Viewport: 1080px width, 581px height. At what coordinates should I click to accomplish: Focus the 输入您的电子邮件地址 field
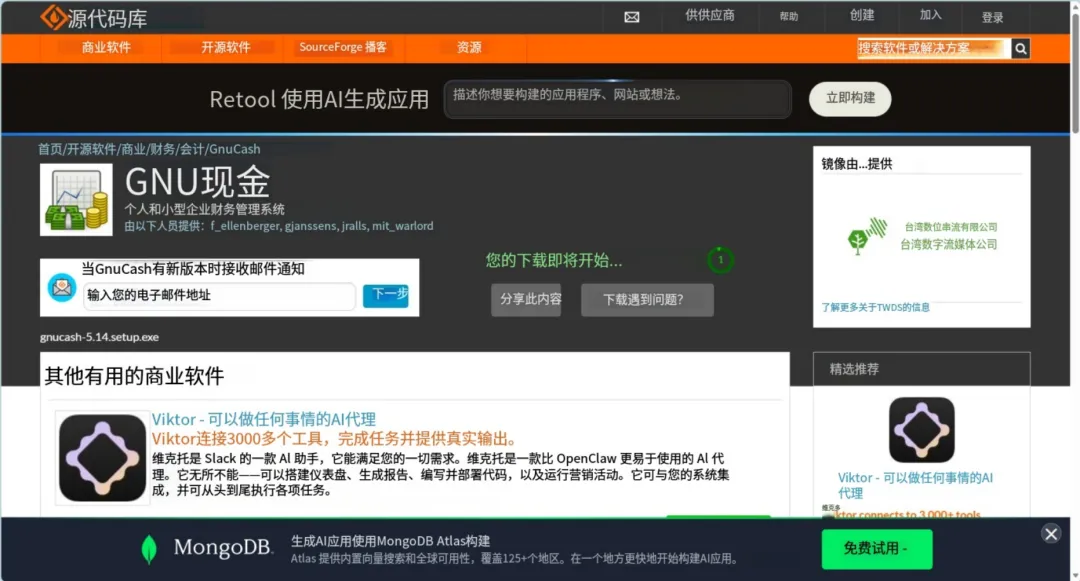point(219,295)
